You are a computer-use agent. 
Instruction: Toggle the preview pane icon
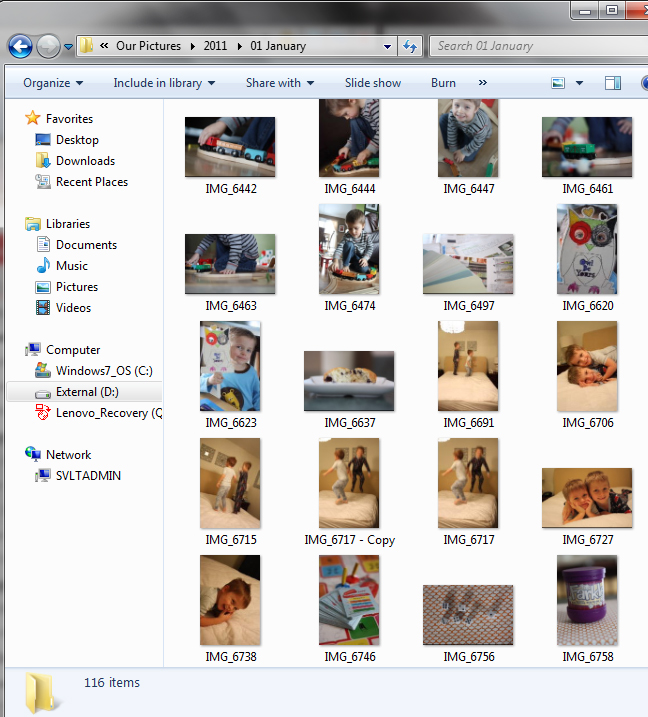coord(612,83)
